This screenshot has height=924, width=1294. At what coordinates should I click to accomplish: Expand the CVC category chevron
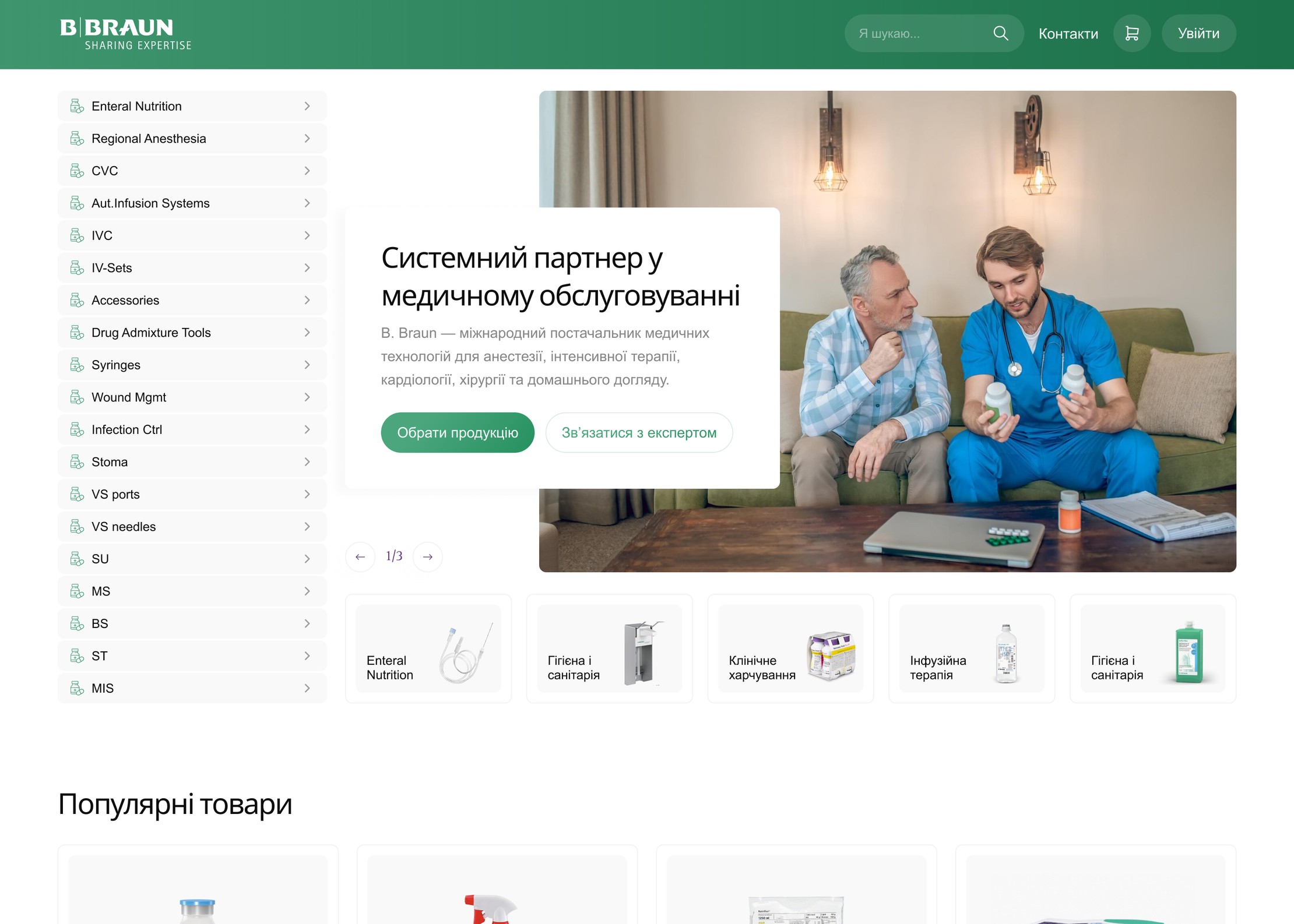[x=307, y=171]
